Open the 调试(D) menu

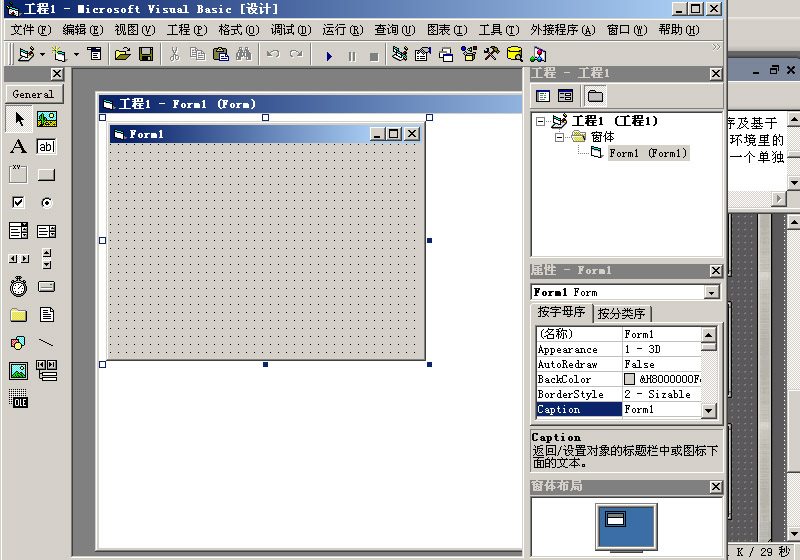tap(291, 30)
